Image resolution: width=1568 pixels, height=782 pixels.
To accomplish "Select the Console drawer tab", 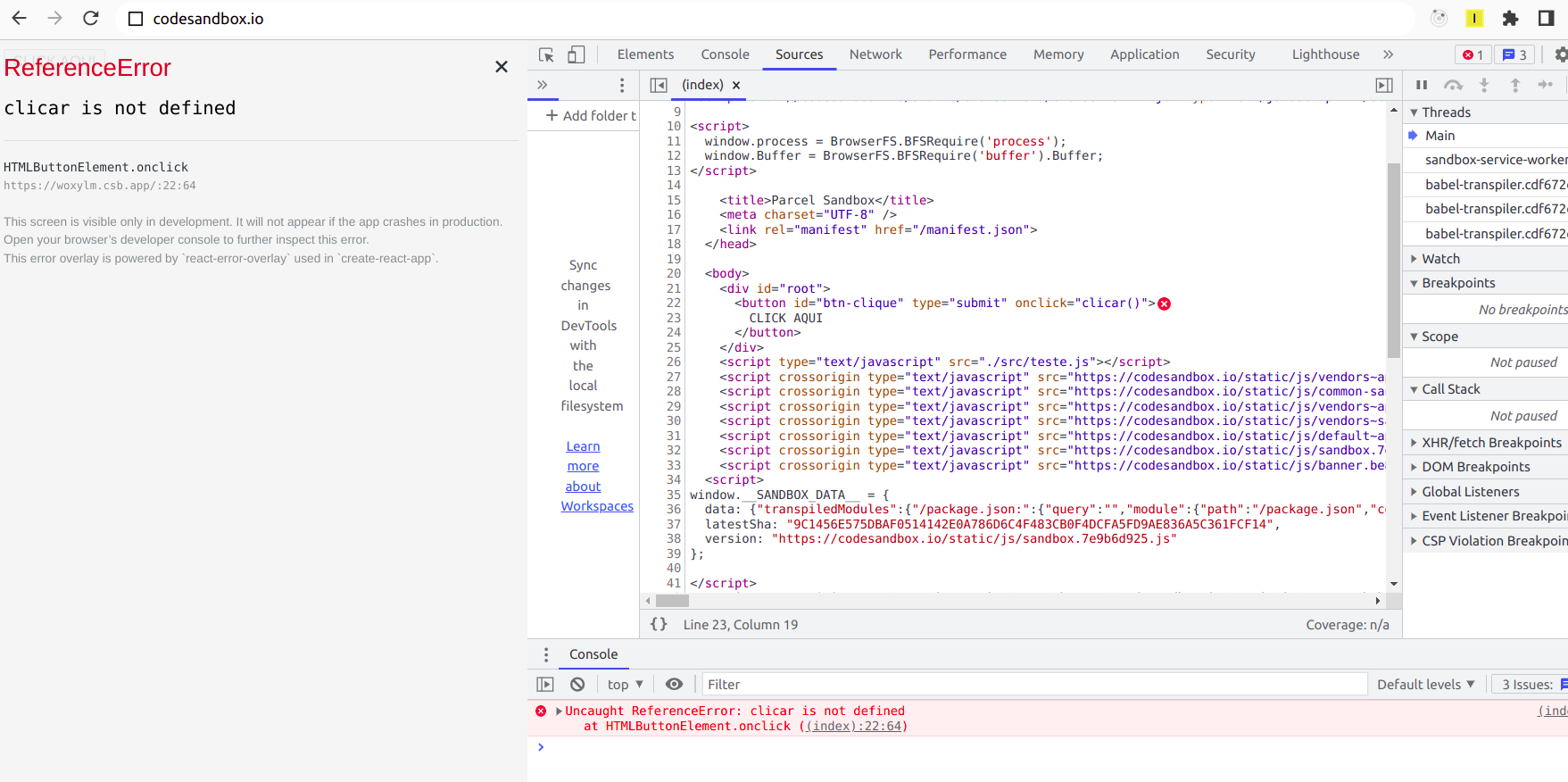I will pos(593,654).
